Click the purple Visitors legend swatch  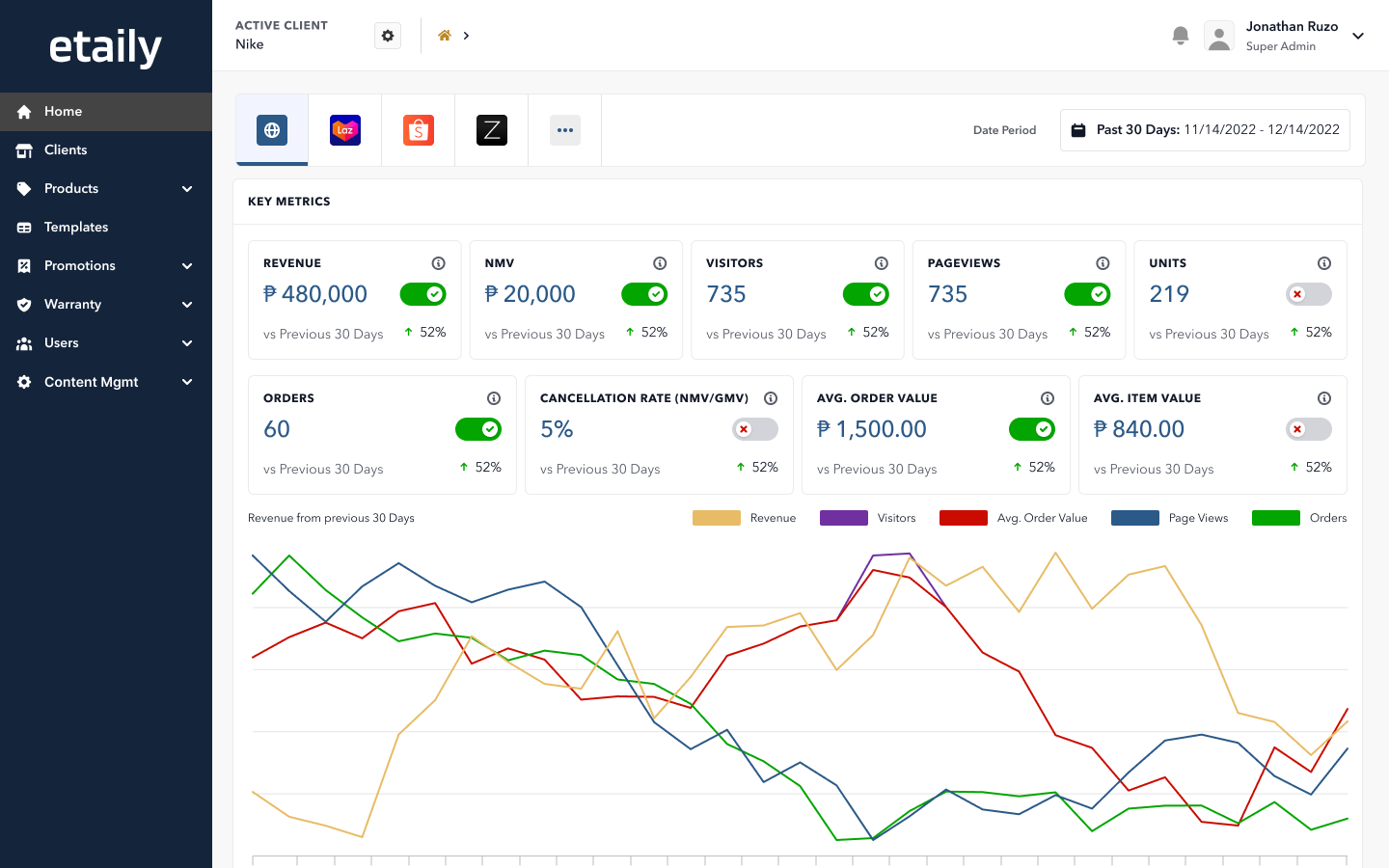843,518
